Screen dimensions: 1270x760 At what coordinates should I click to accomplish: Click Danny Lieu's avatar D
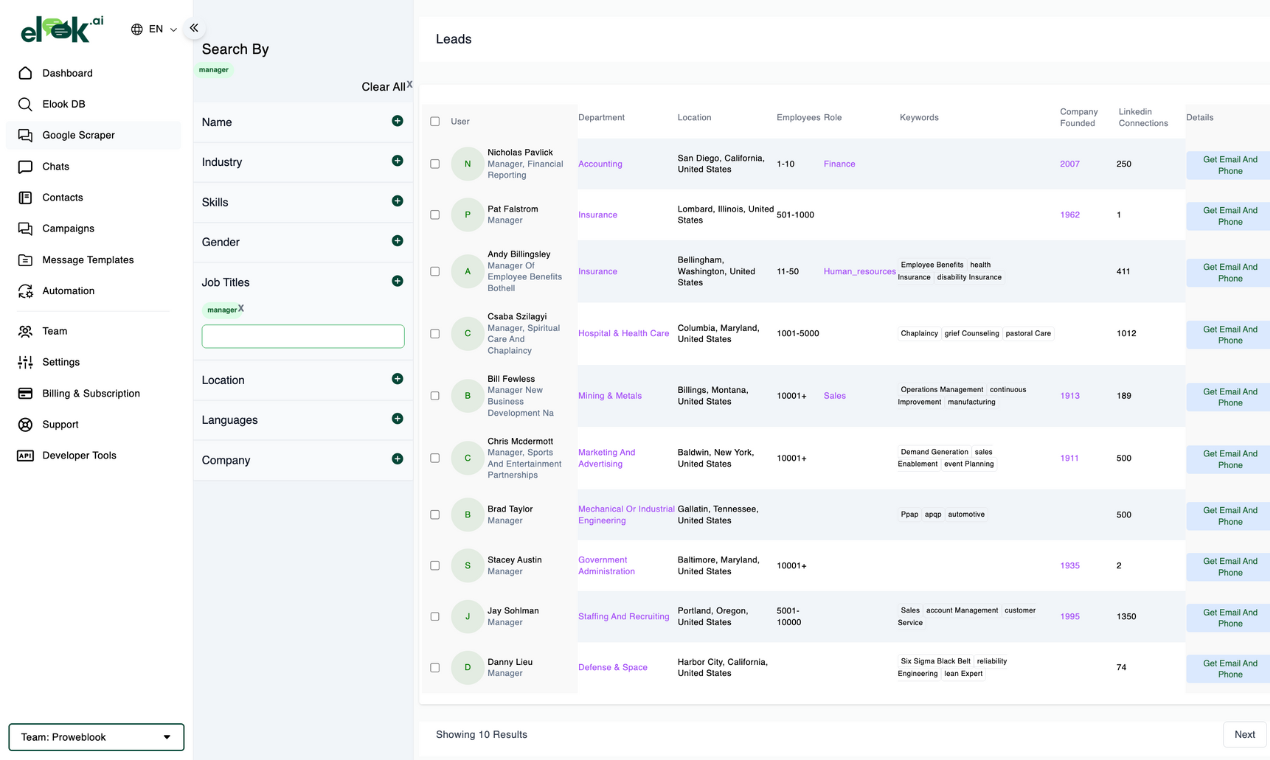click(x=467, y=668)
